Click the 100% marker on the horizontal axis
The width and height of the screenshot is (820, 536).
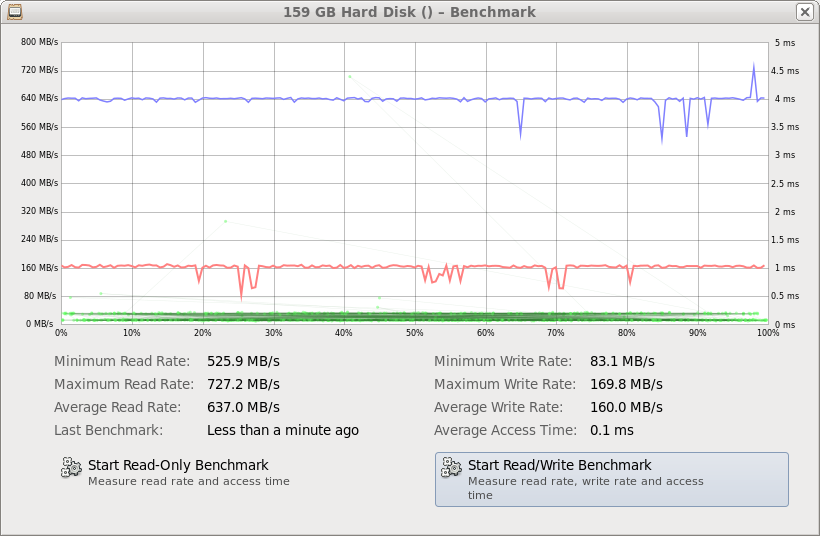pos(767,333)
